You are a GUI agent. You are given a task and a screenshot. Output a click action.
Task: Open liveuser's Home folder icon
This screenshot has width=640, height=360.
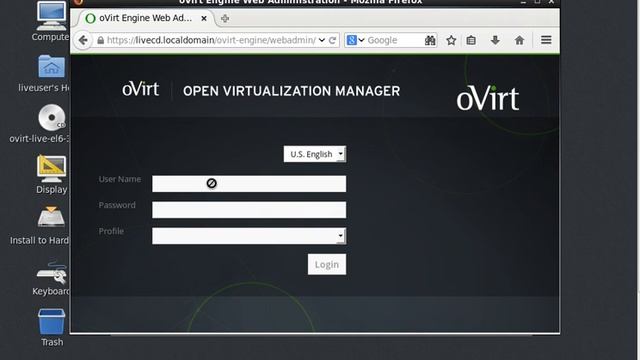[x=51, y=67]
